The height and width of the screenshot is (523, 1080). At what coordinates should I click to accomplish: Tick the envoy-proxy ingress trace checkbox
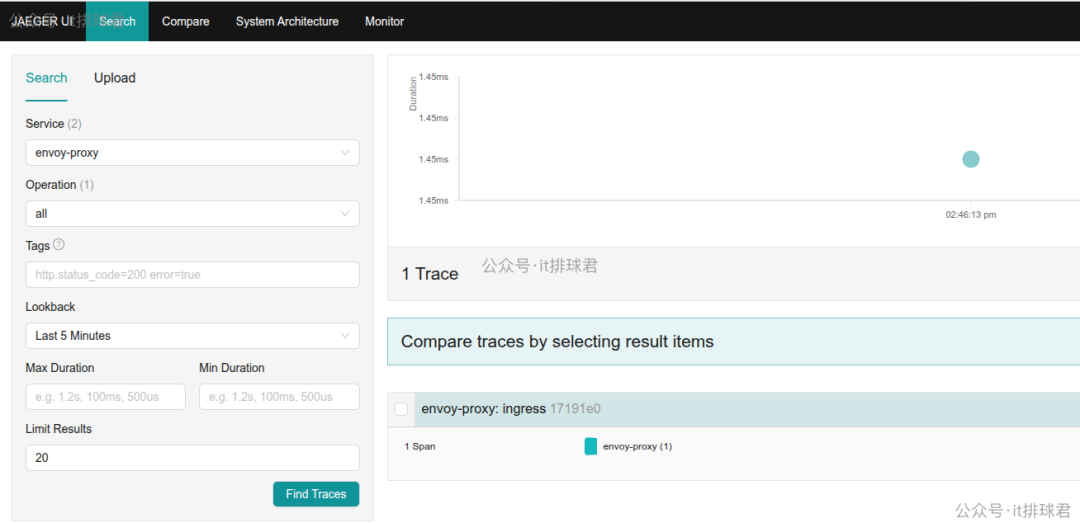tap(402, 409)
